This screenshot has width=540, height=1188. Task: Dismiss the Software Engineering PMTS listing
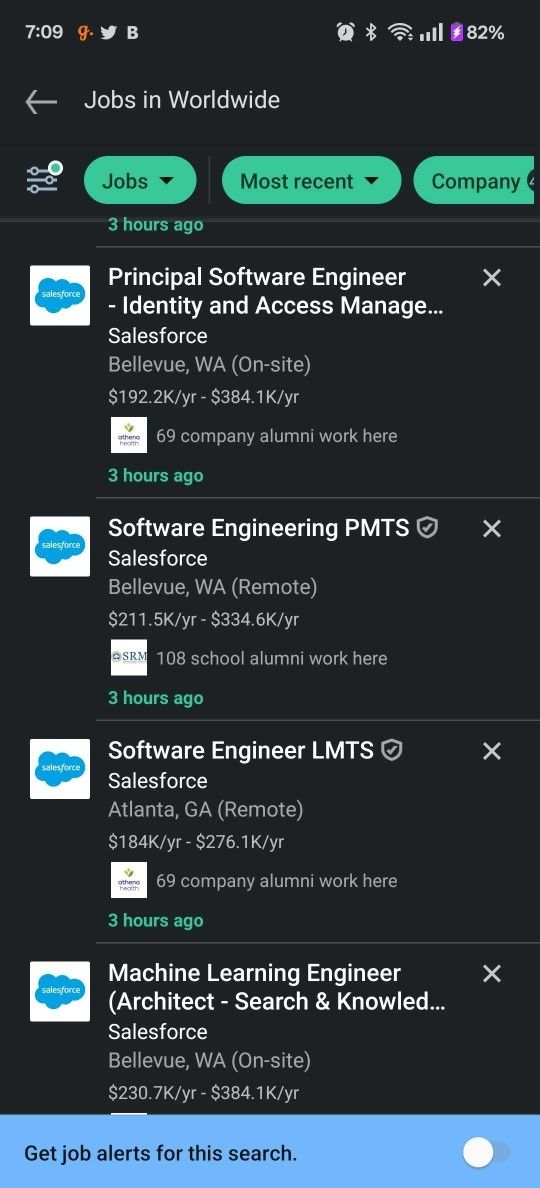[492, 528]
